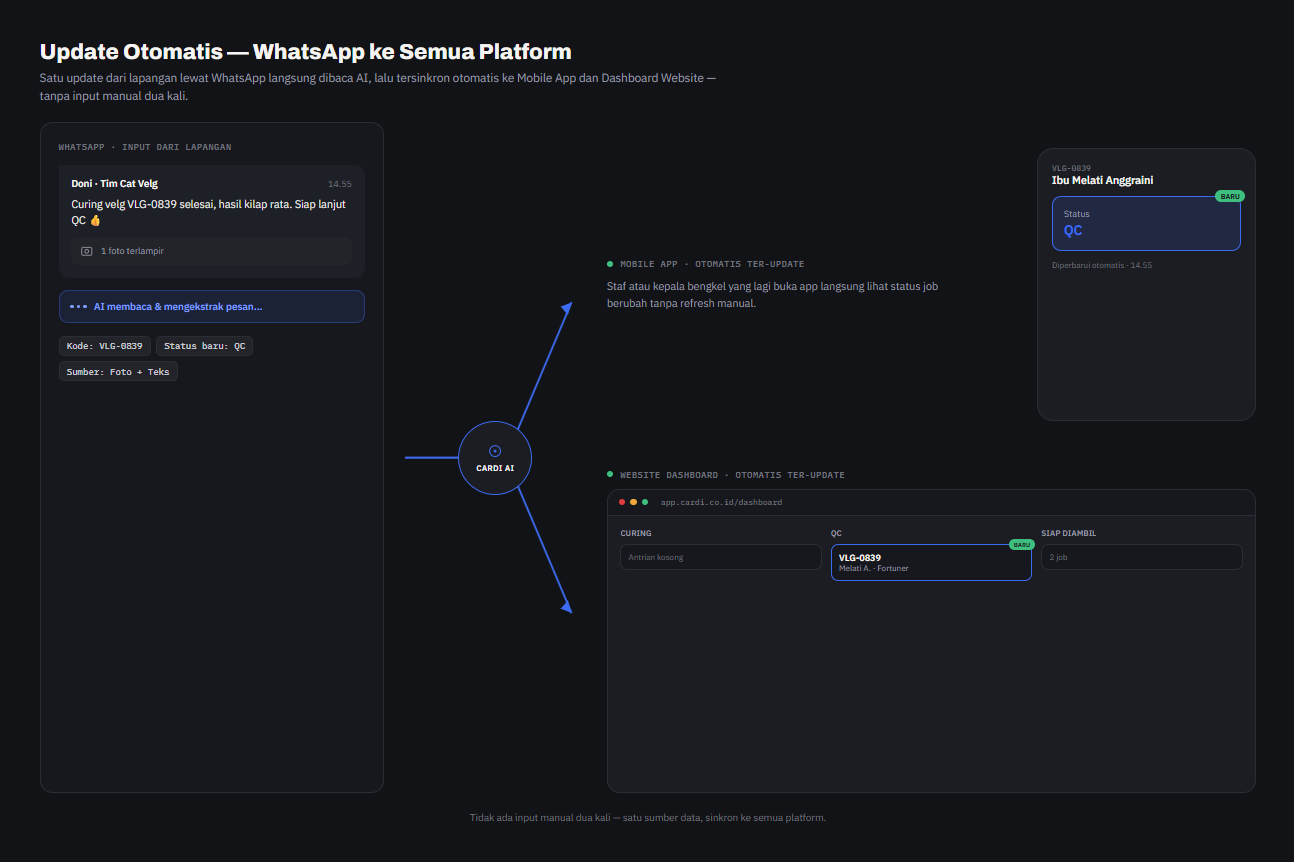Open the VLG-0839 Melati A. · Fortuner job card
1294x862 pixels.
[x=931, y=562]
